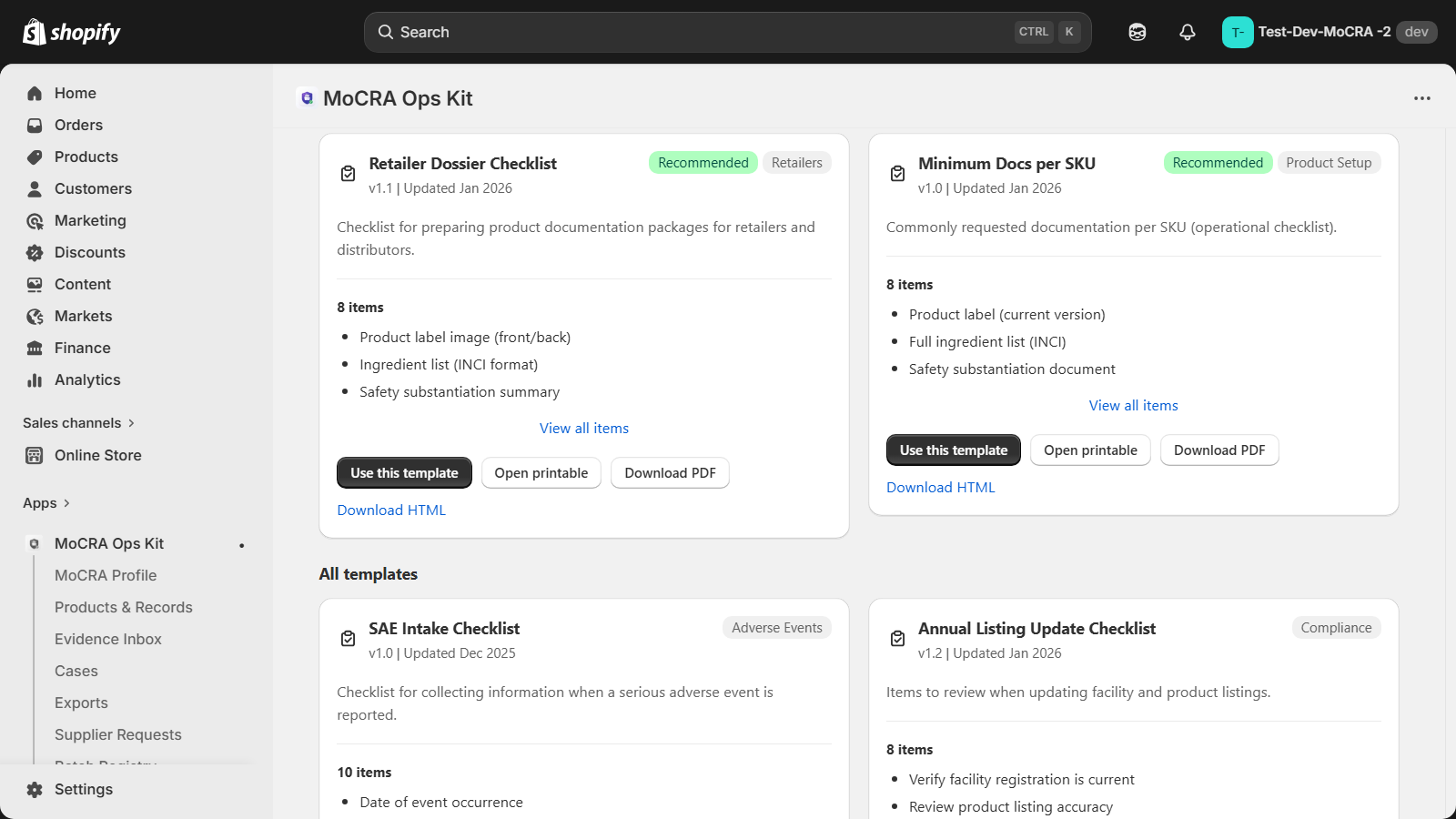The image size is (1456, 819).
Task: Download PDF of Minimum Docs per SKU
Action: (1219, 450)
